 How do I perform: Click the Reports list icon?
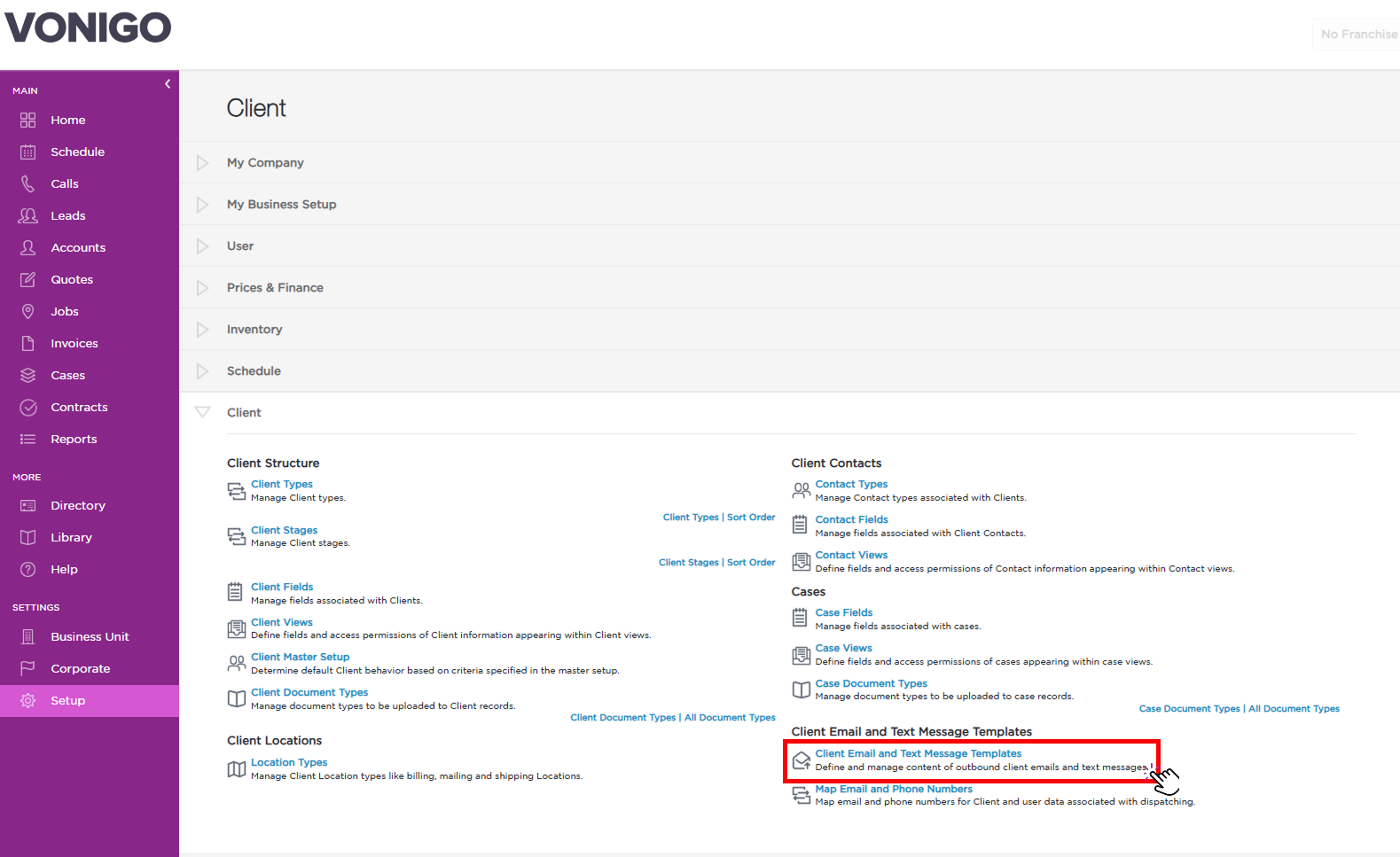[28, 439]
